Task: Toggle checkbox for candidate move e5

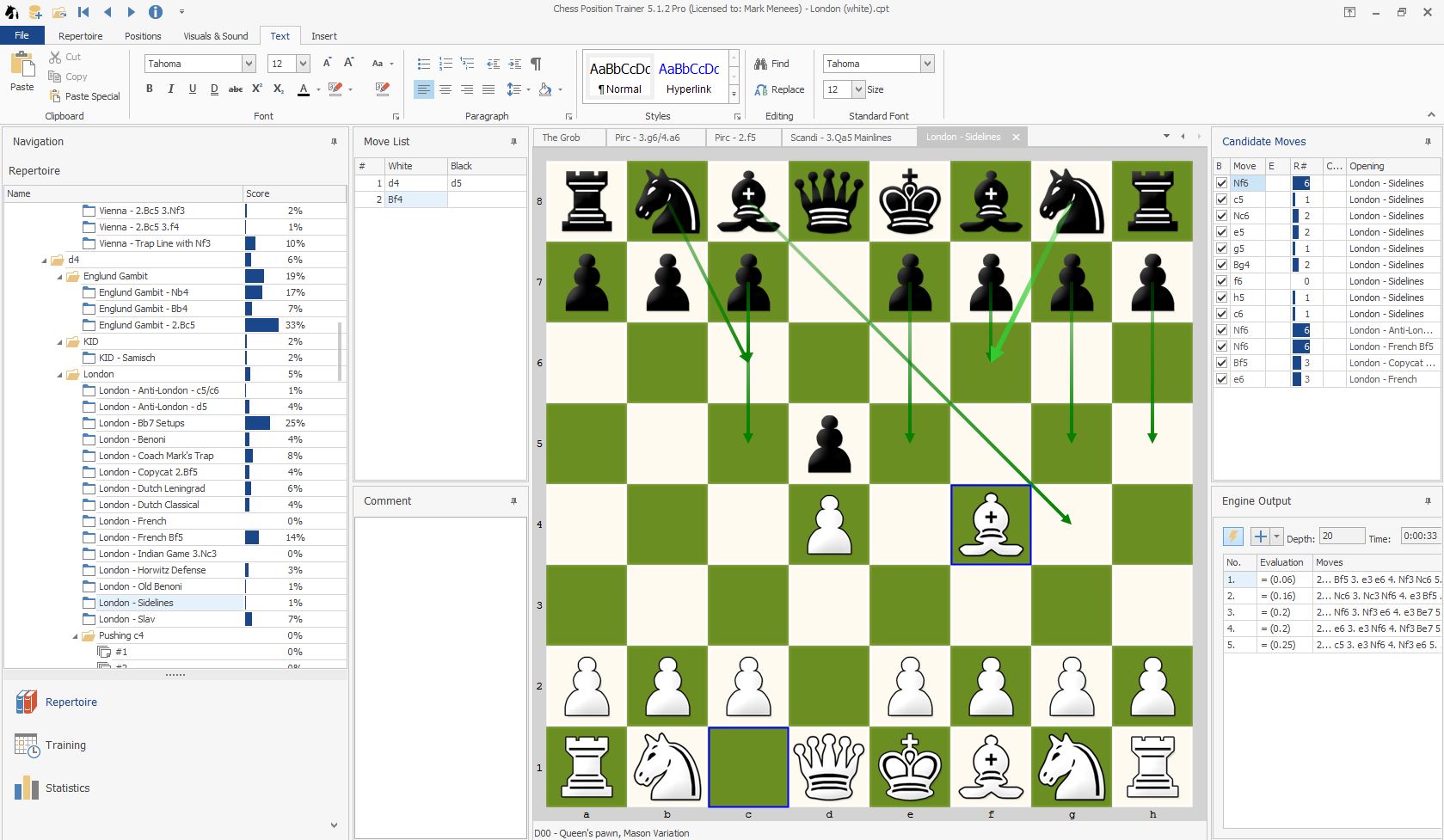Action: point(1221,232)
